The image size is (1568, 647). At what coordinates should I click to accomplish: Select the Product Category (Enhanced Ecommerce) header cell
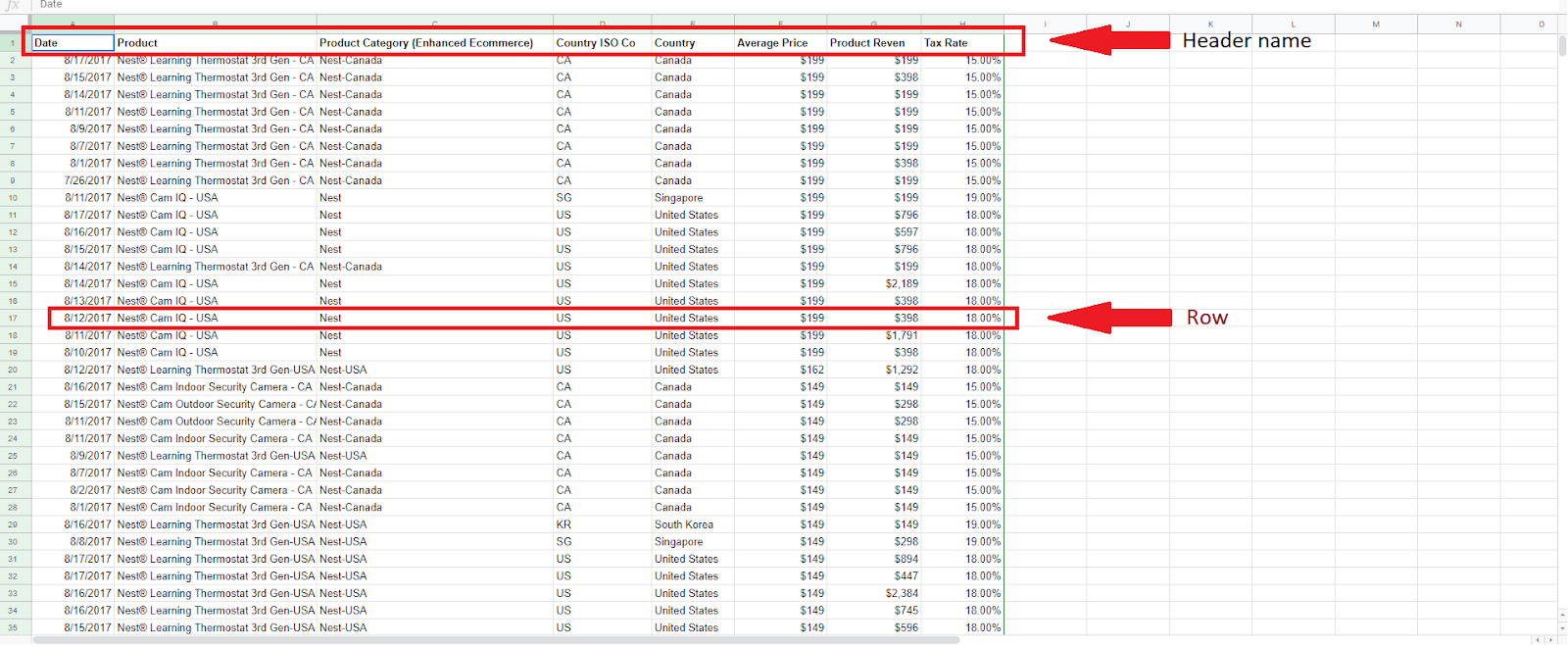tap(434, 43)
